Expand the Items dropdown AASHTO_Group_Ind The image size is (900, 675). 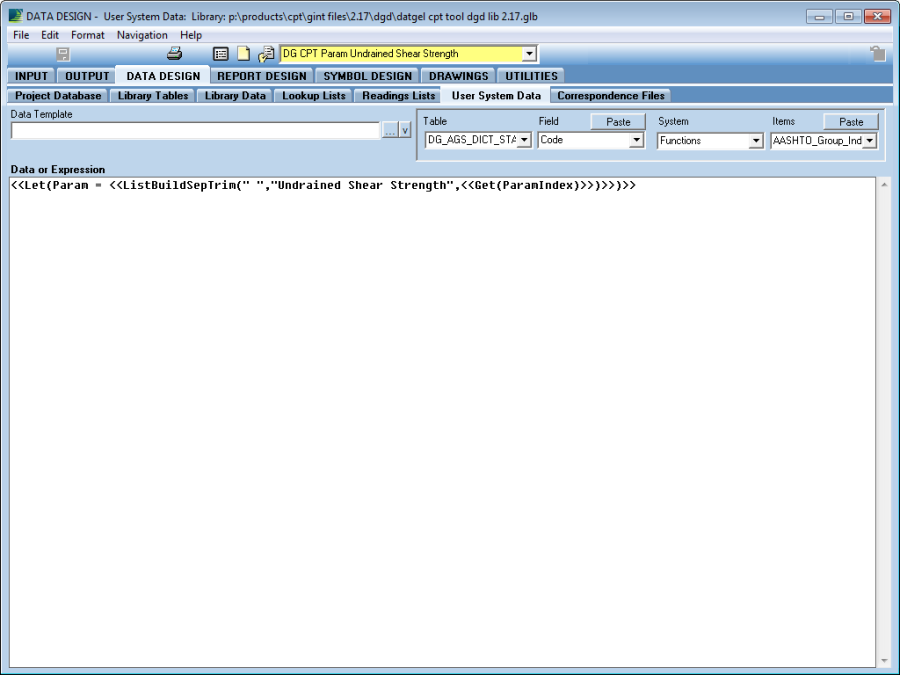[869, 141]
